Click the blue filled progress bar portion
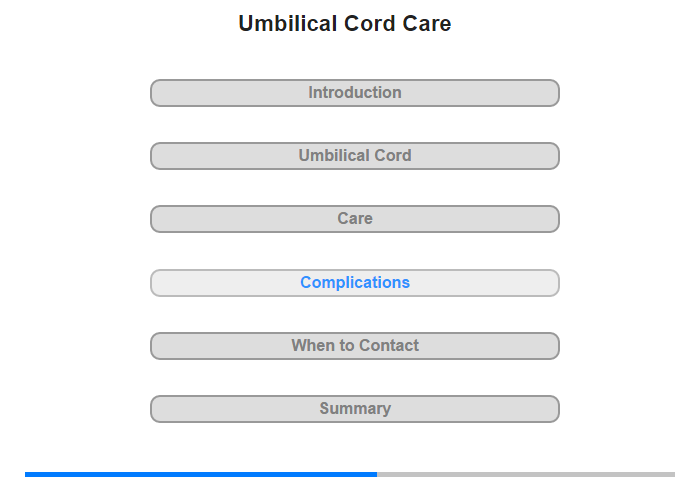The image size is (700, 480). 200,474
